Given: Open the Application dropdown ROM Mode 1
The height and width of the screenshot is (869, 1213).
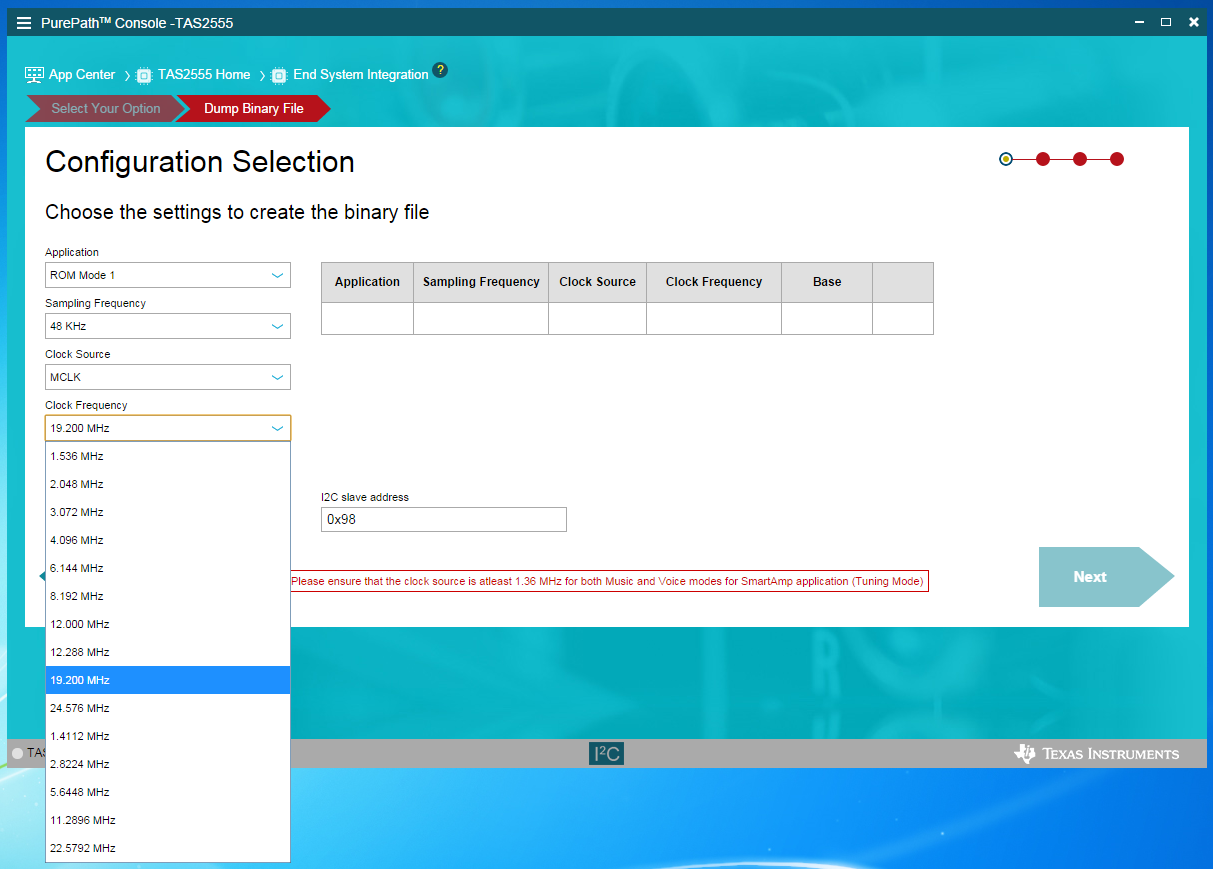Looking at the screenshot, I should 168,275.
